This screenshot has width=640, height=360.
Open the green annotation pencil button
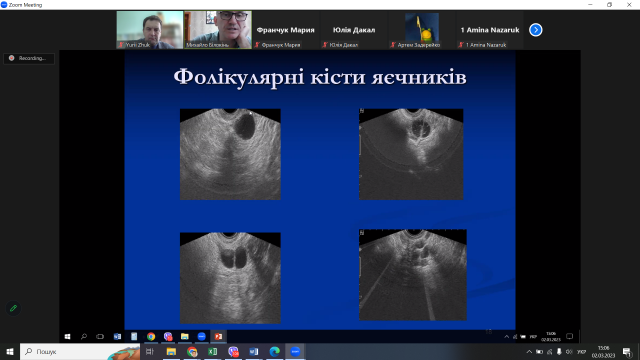[13, 308]
